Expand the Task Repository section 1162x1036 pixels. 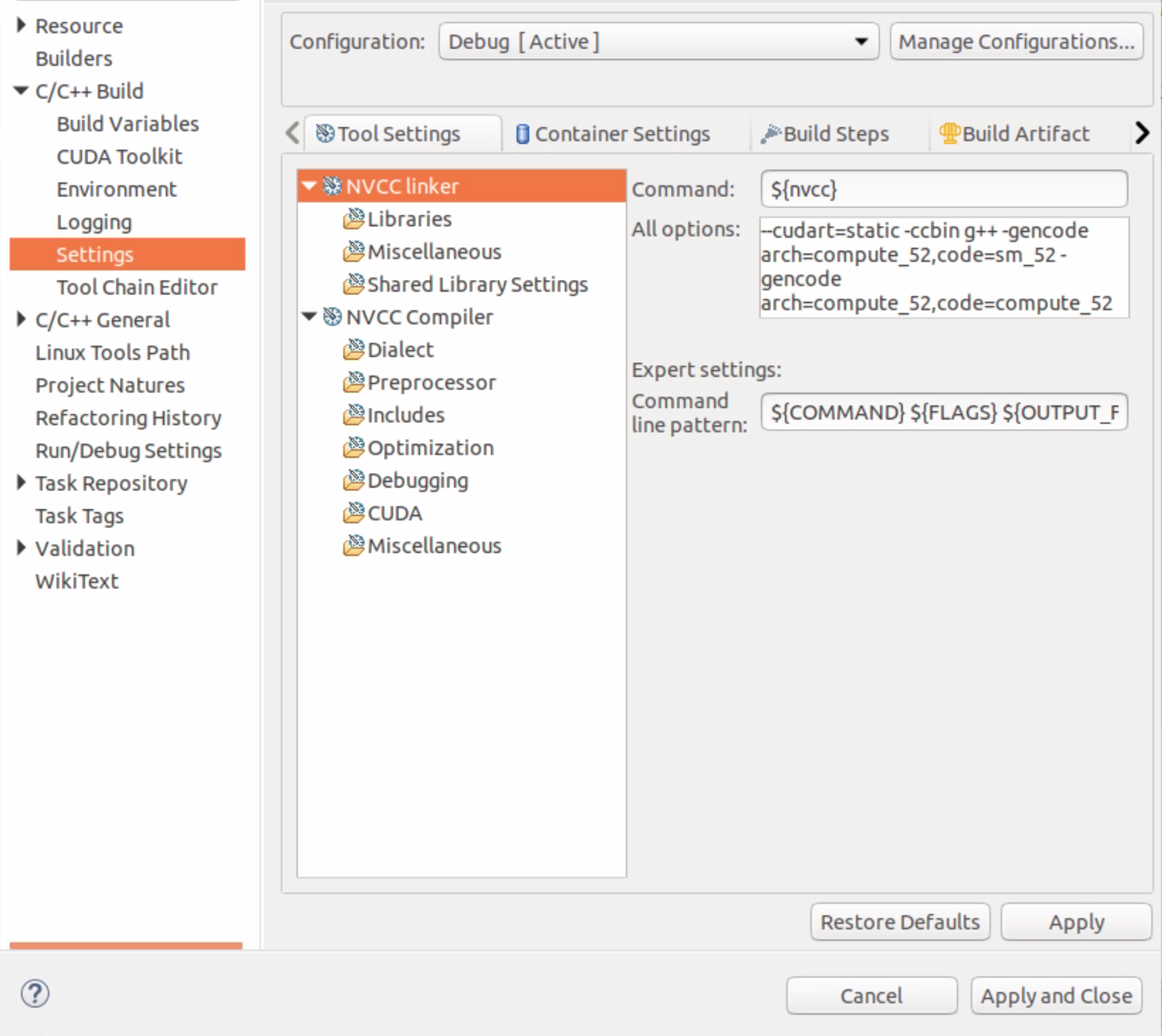tap(21, 483)
